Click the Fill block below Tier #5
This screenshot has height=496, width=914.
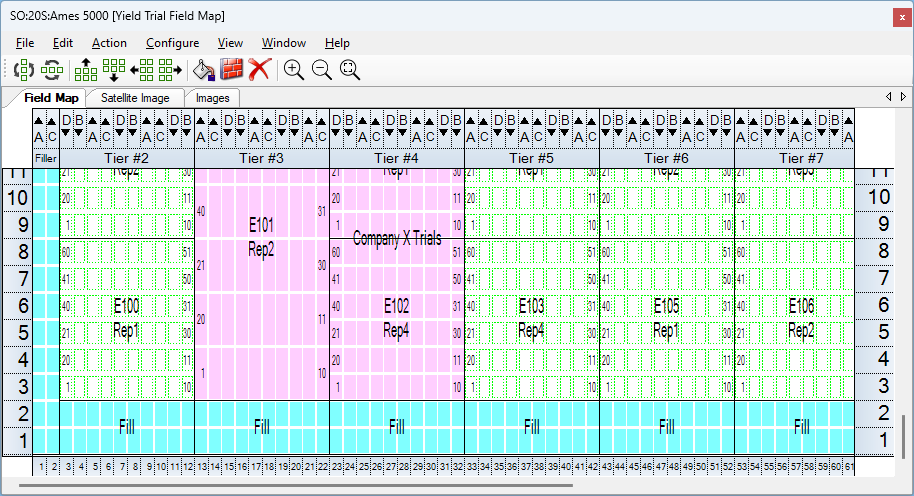pyautogui.click(x=532, y=427)
